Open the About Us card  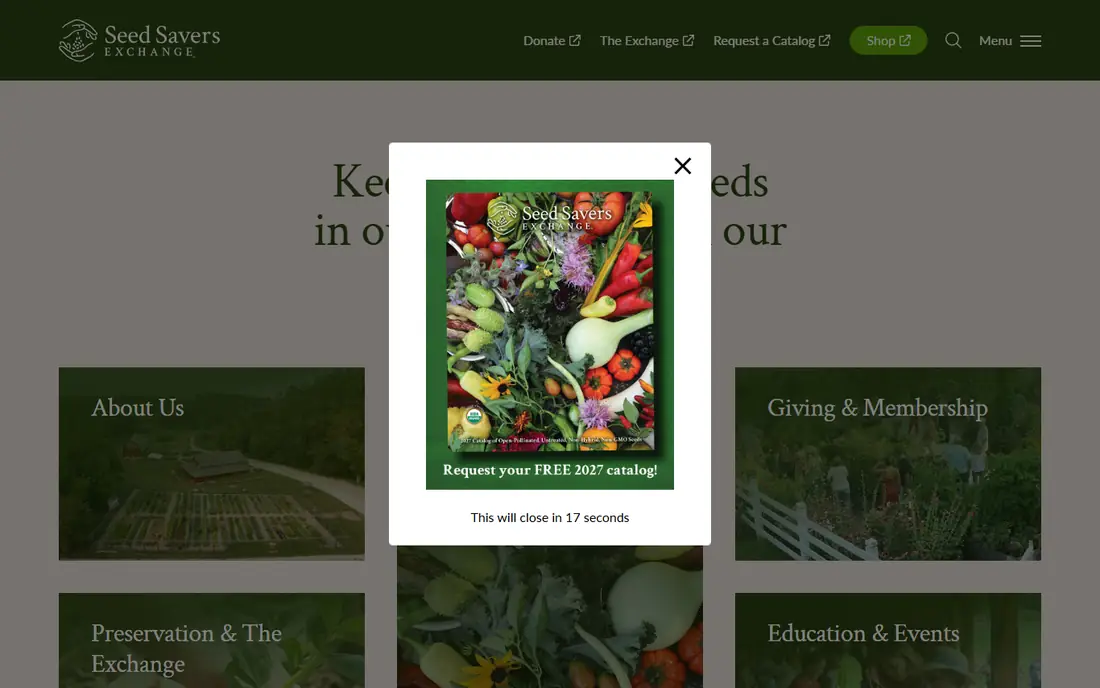212,464
